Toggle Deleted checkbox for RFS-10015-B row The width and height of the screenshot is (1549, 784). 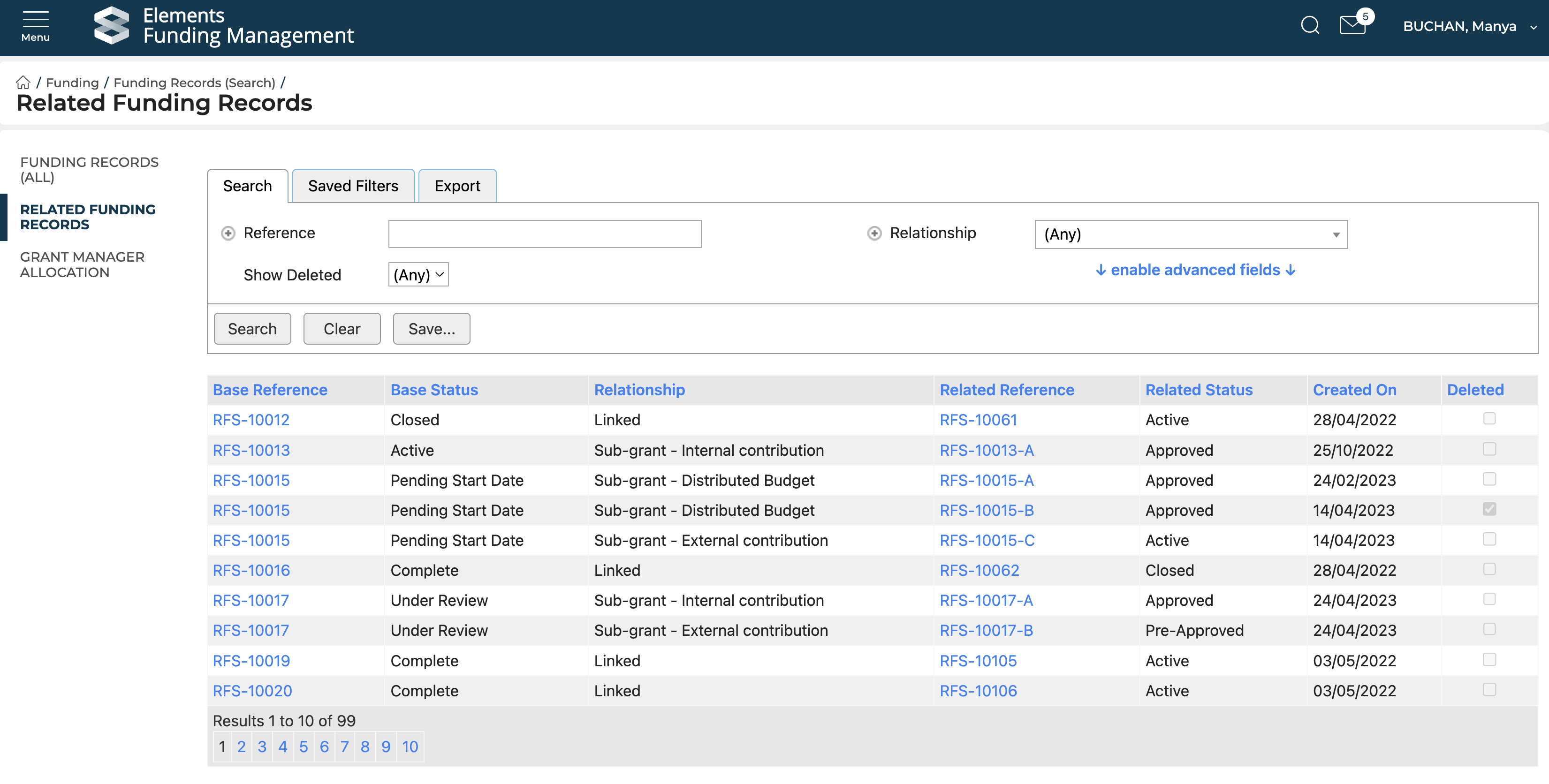1489,509
